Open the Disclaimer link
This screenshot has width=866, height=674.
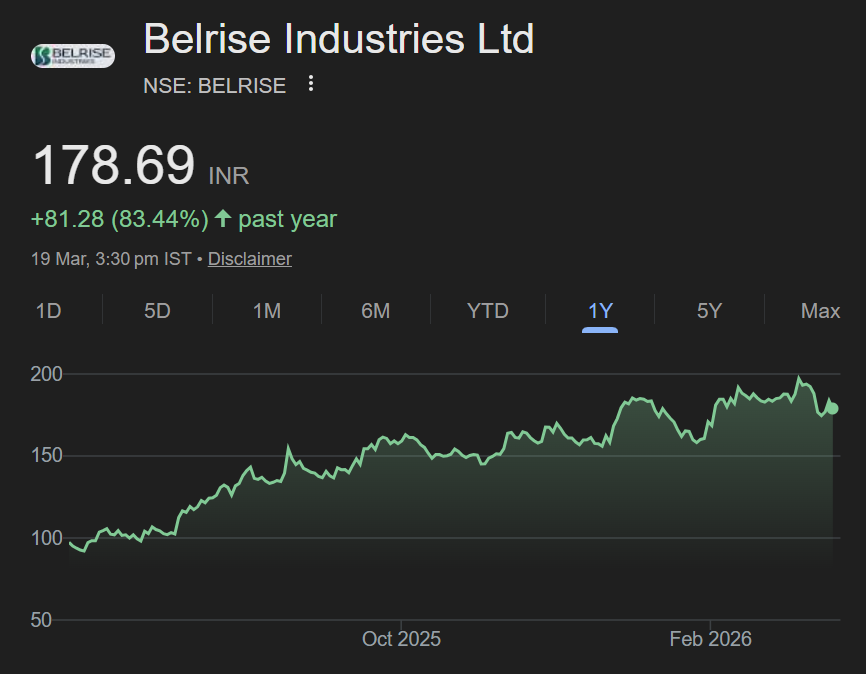(x=249, y=258)
